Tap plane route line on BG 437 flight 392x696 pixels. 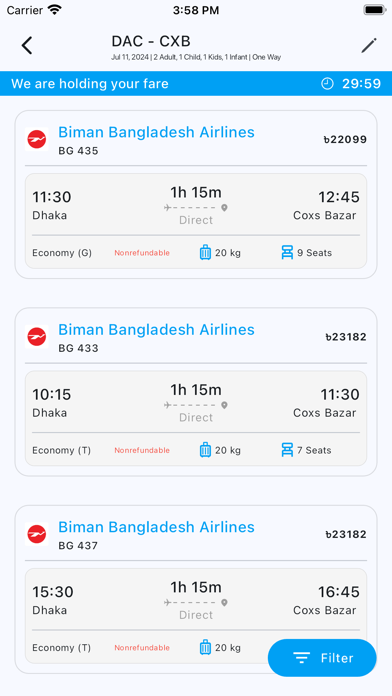pyautogui.click(x=196, y=602)
